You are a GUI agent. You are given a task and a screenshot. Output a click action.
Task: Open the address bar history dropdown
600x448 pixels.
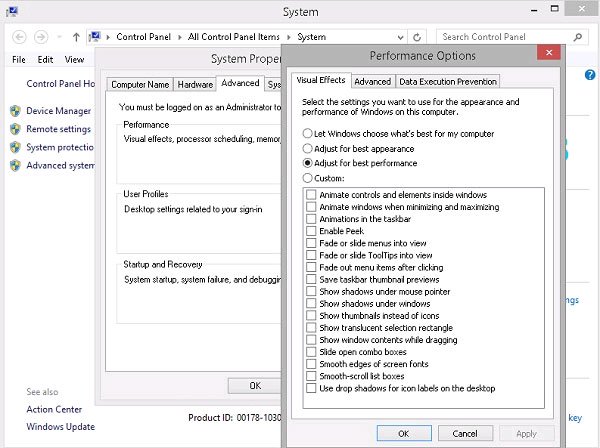coord(400,37)
